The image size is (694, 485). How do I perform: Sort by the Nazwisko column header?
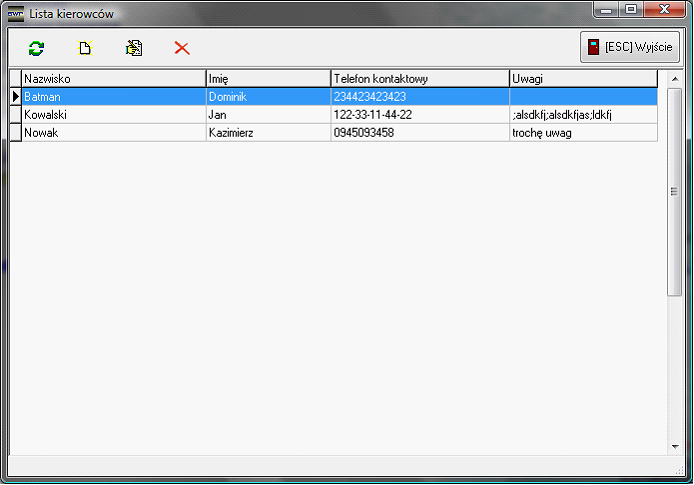113,78
